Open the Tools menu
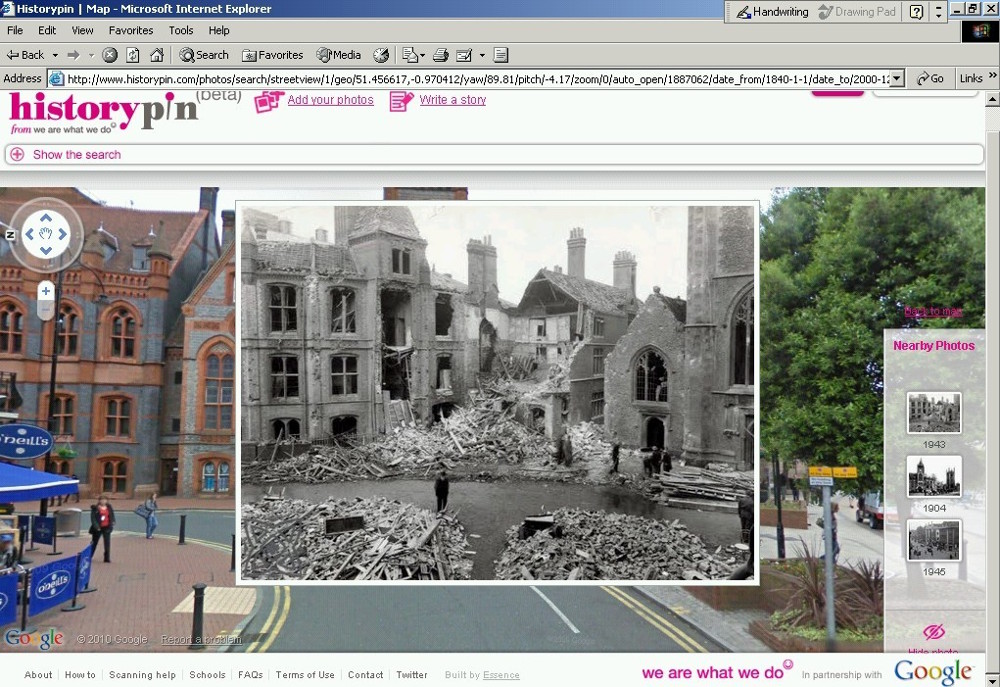 181,31
